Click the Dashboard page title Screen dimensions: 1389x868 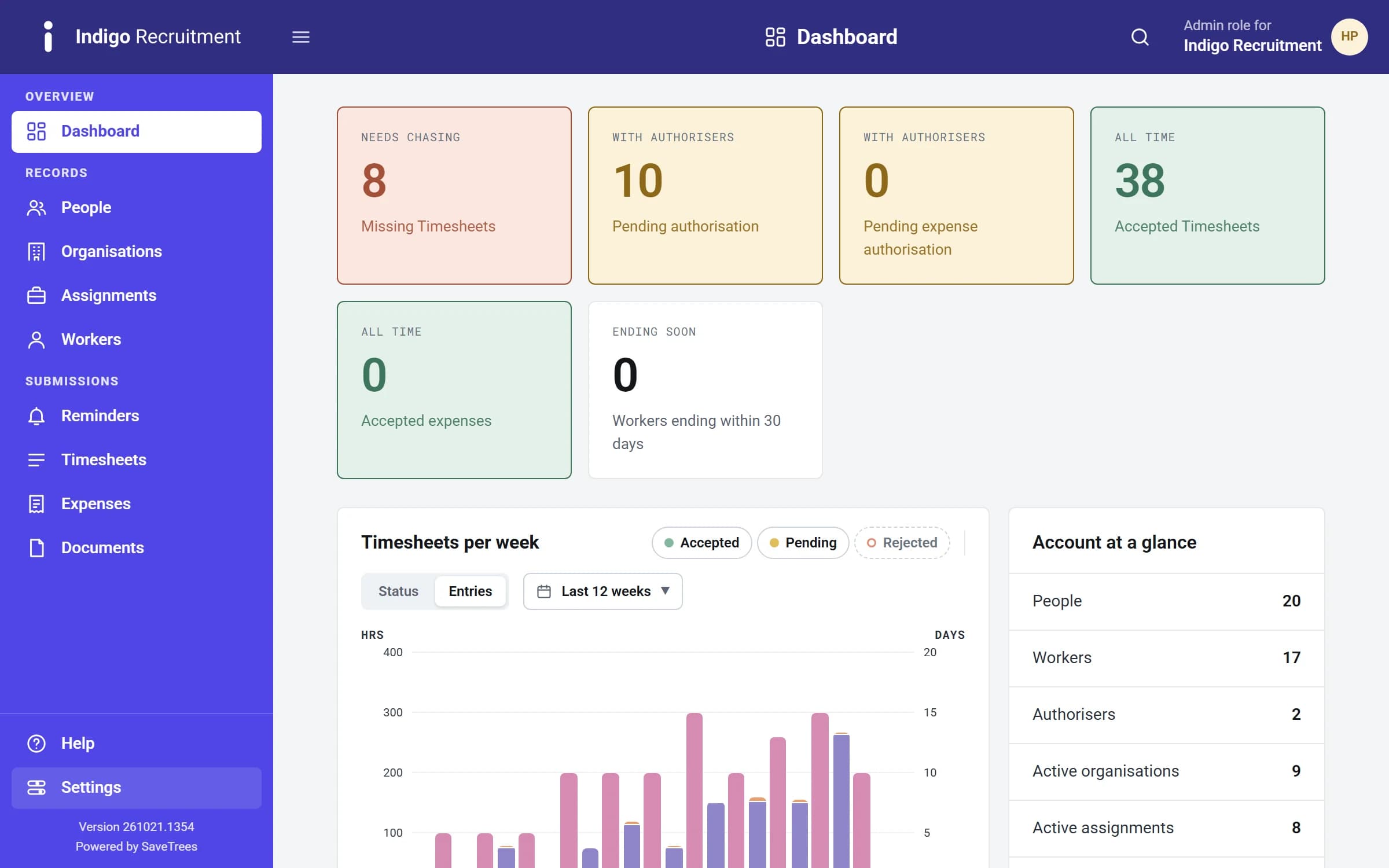(x=847, y=37)
